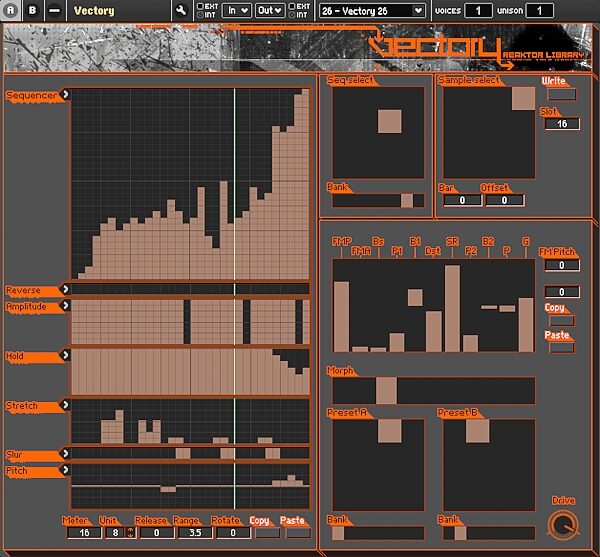Click the Release value field
This screenshot has height=557, width=600.
157,533
